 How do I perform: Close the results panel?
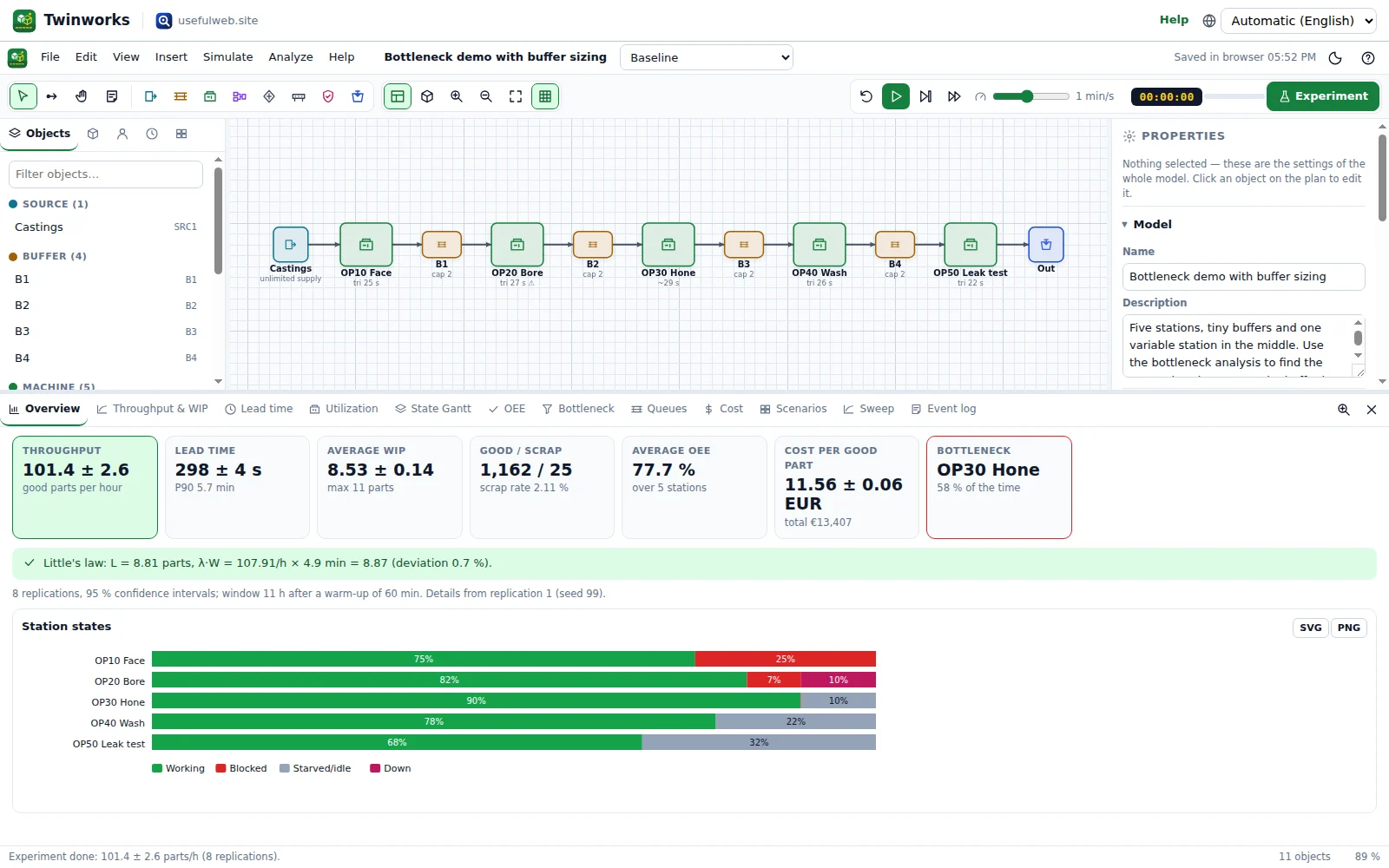[1372, 410]
